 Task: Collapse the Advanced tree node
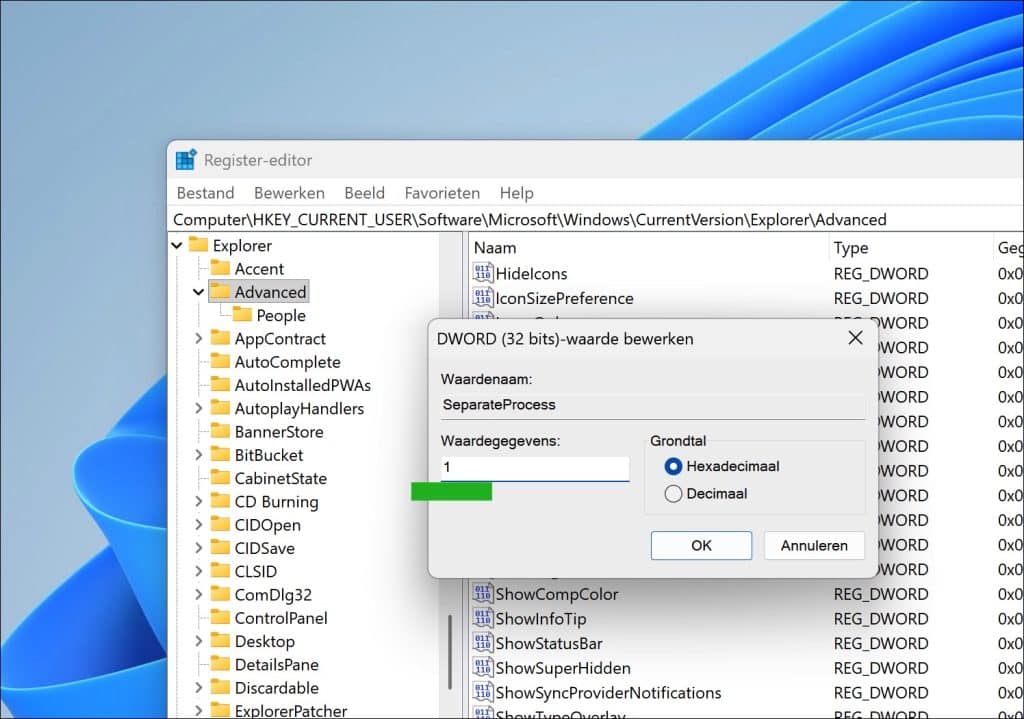pyautogui.click(x=199, y=293)
